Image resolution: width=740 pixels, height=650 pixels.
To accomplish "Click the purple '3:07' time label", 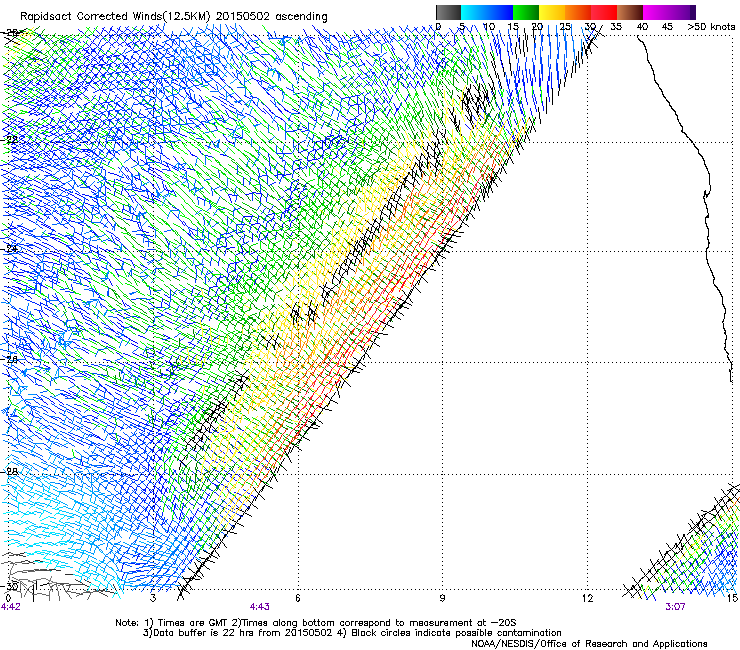I will pos(675,607).
